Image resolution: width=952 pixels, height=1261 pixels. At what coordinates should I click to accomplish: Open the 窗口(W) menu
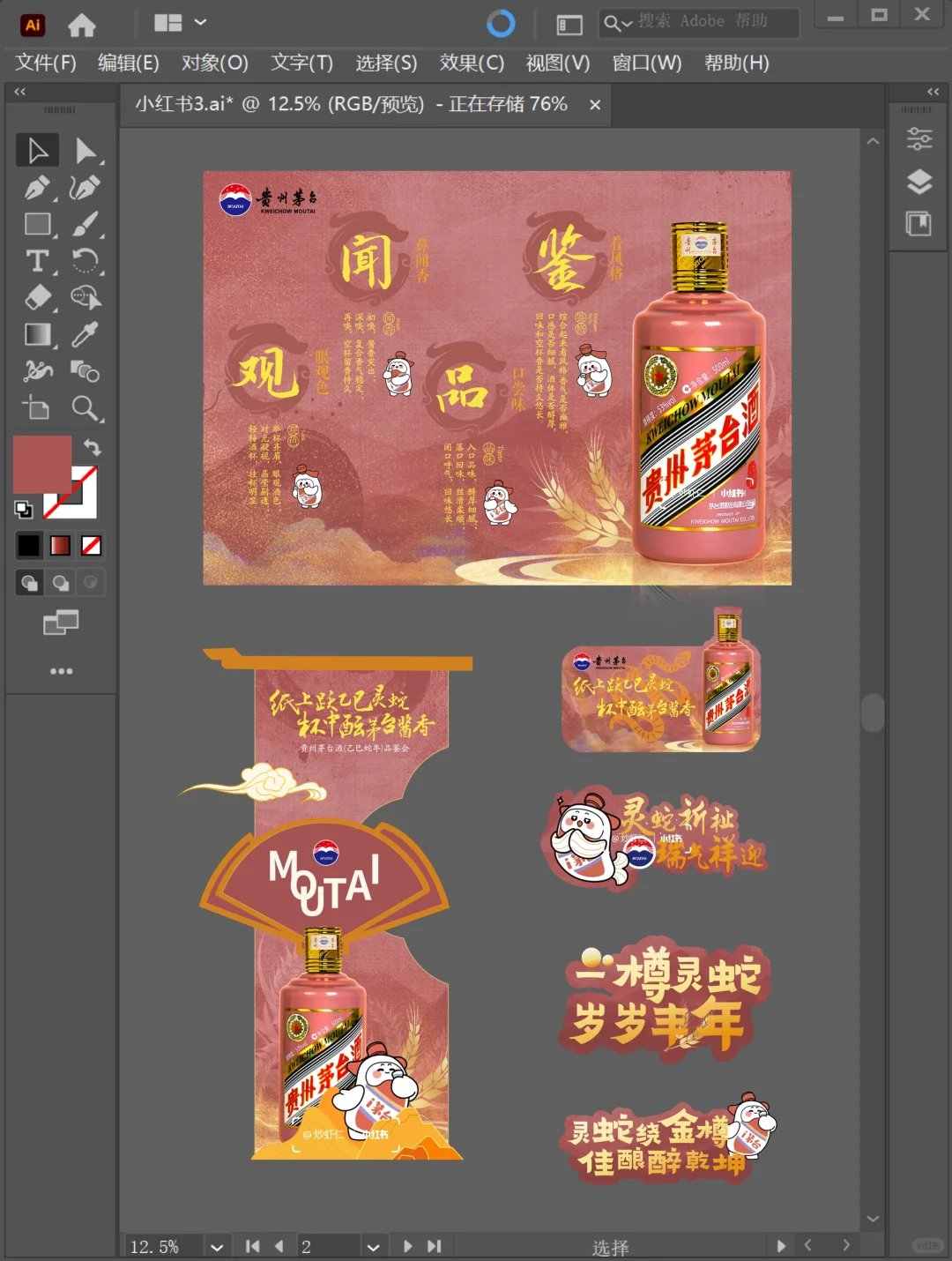(x=647, y=63)
